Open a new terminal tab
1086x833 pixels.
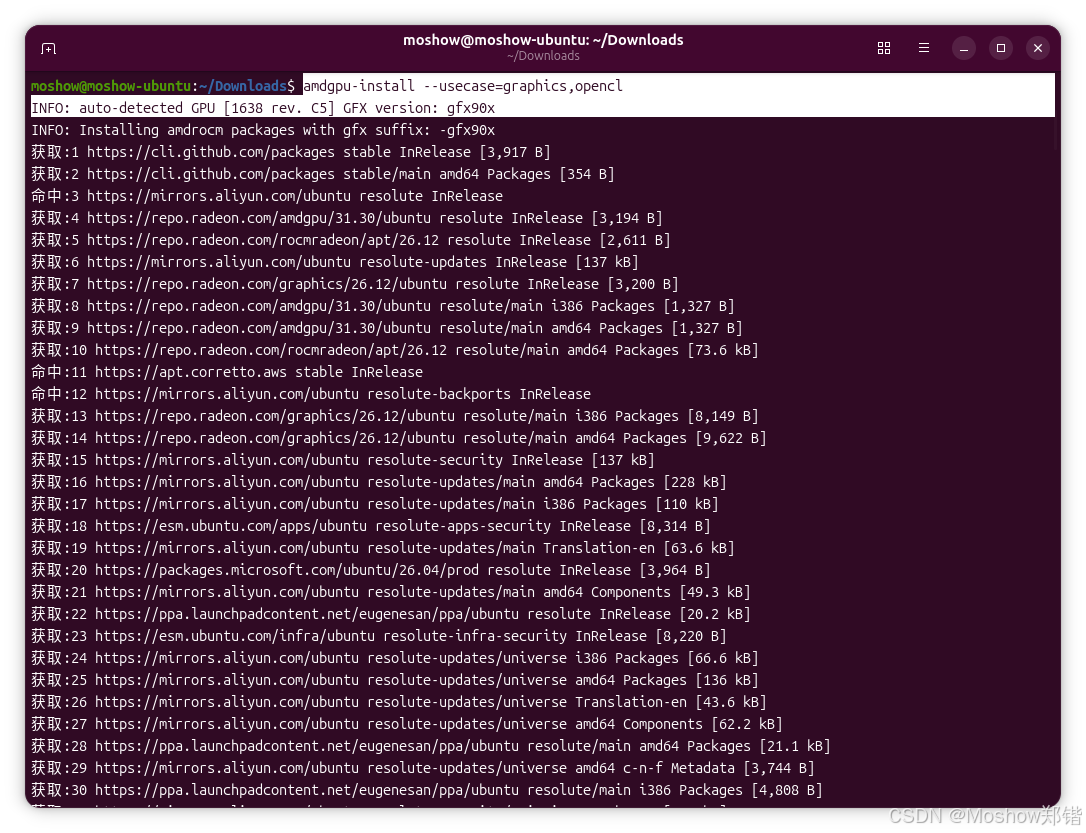click(x=48, y=48)
